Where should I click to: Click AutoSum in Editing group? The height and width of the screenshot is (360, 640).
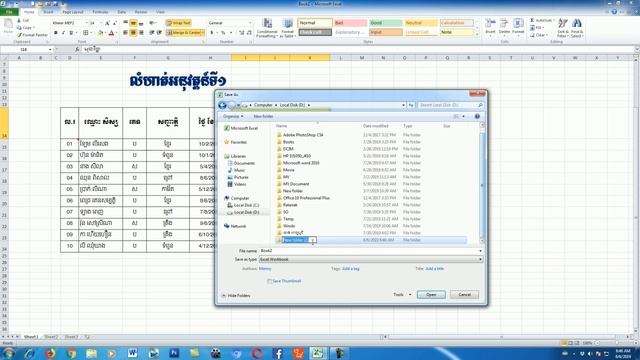click(x=542, y=20)
